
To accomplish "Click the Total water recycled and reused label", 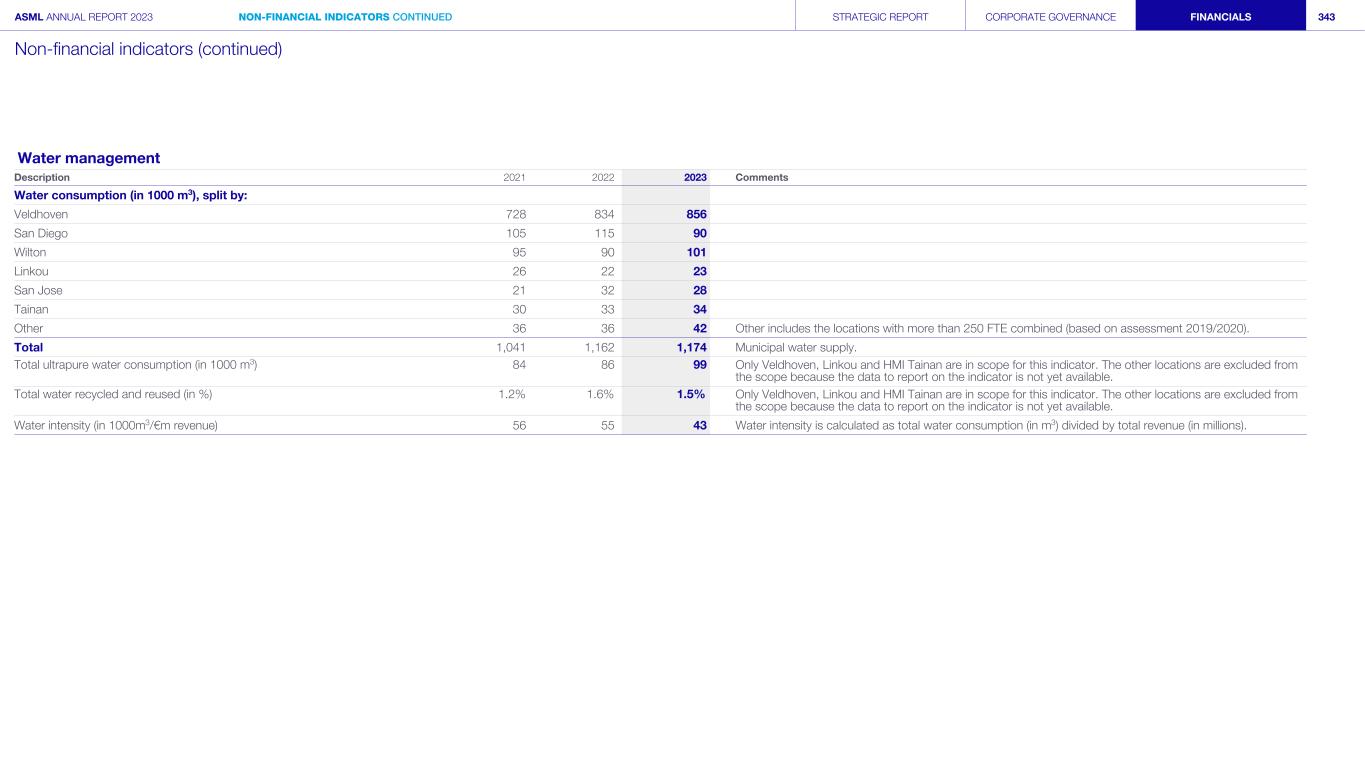I will point(113,394).
